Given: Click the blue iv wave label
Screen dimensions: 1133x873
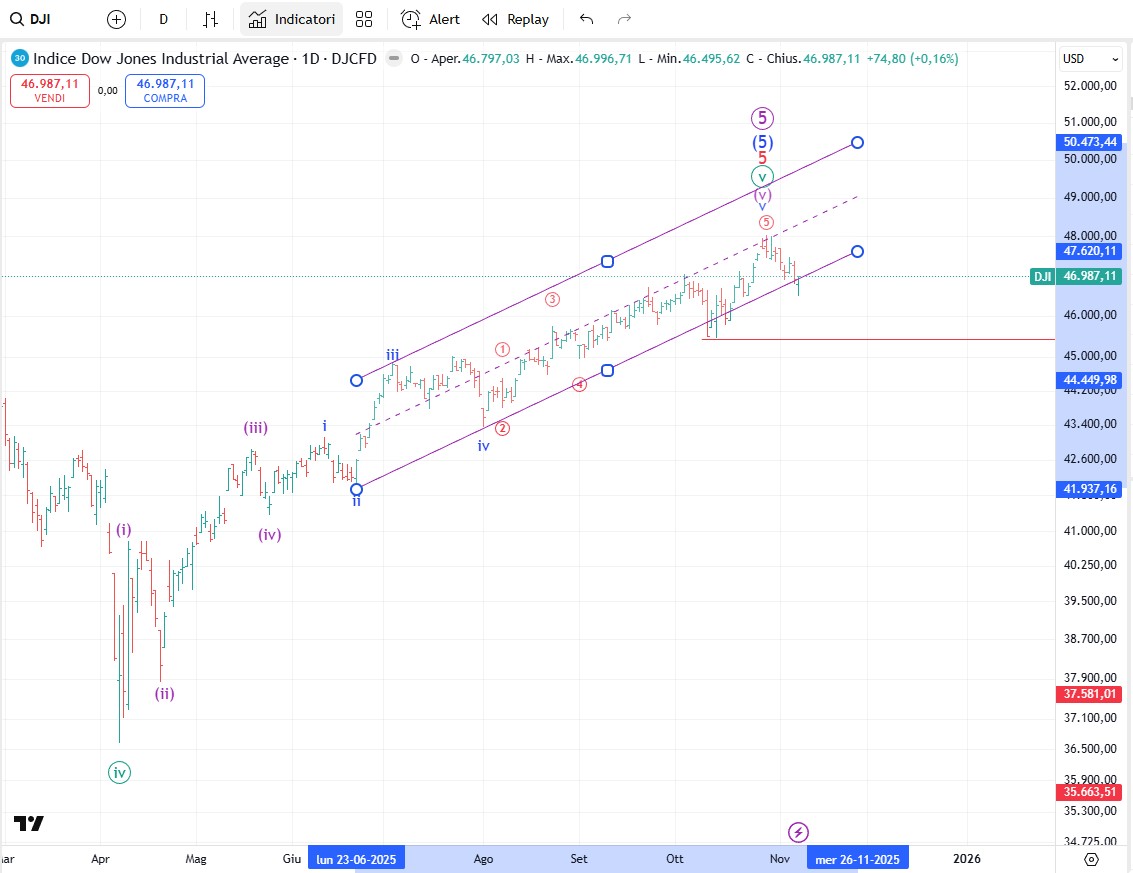Looking at the screenshot, I should (x=483, y=447).
